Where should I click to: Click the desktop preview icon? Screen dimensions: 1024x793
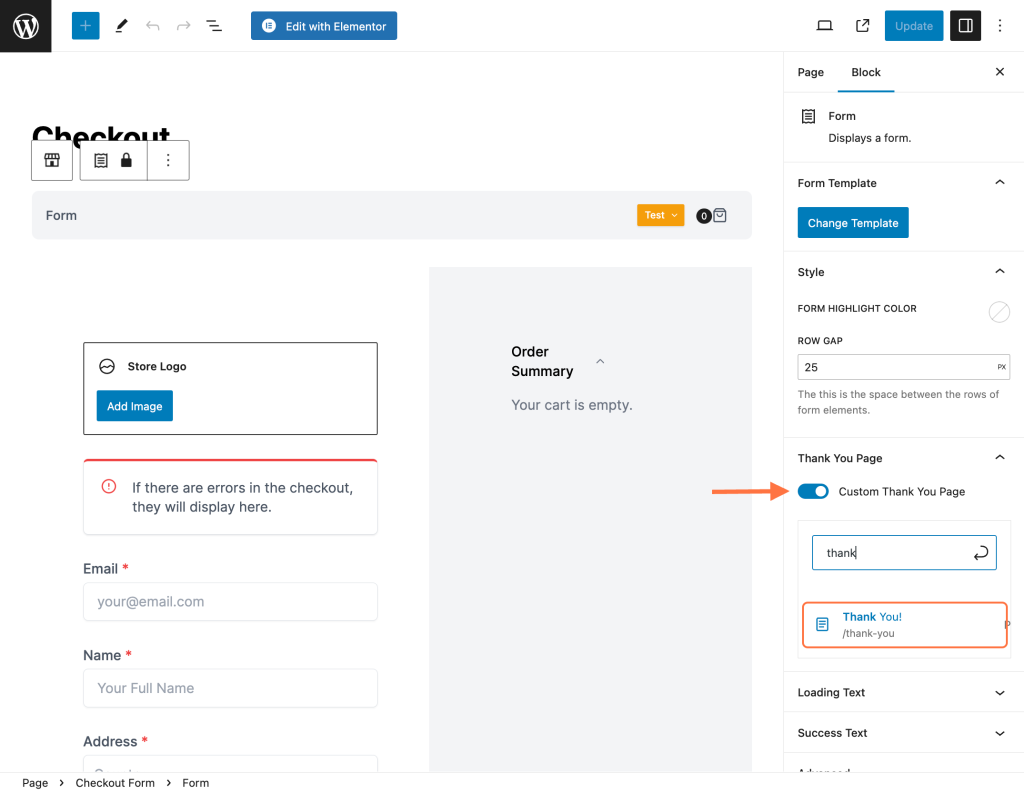point(824,26)
